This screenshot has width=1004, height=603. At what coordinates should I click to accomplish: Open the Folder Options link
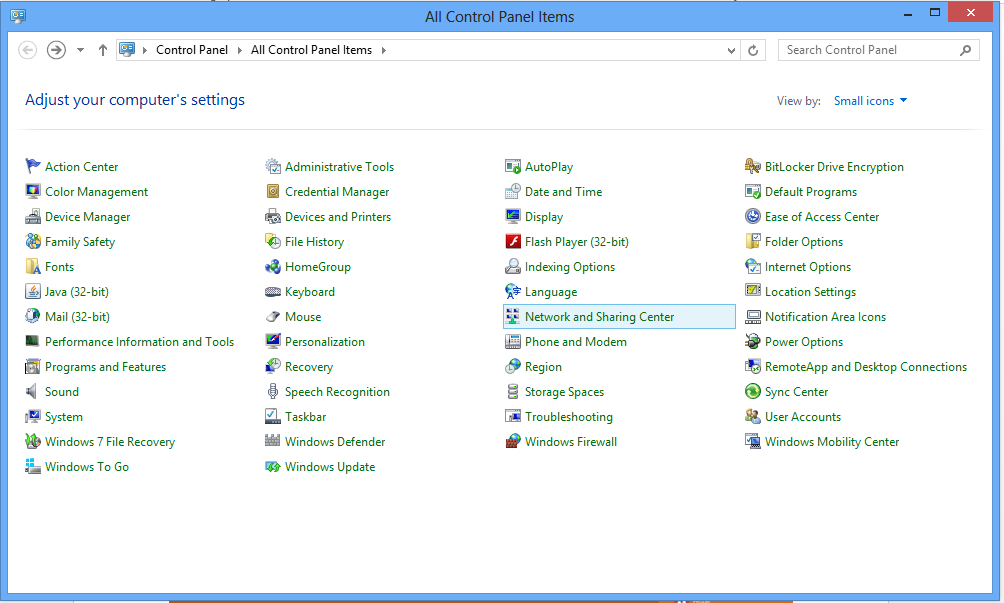coord(804,242)
